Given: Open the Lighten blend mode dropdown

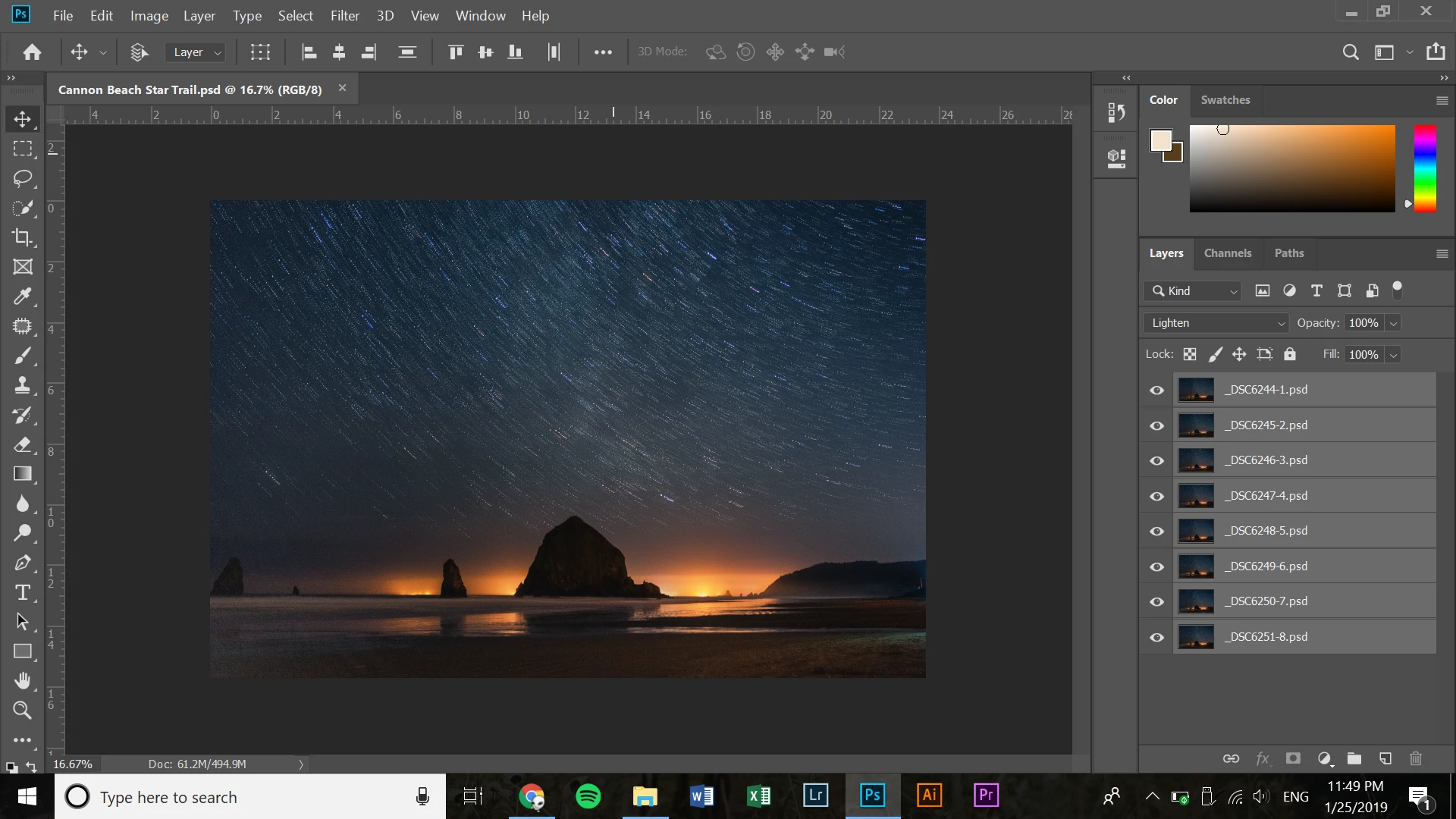Looking at the screenshot, I should pyautogui.click(x=1216, y=323).
